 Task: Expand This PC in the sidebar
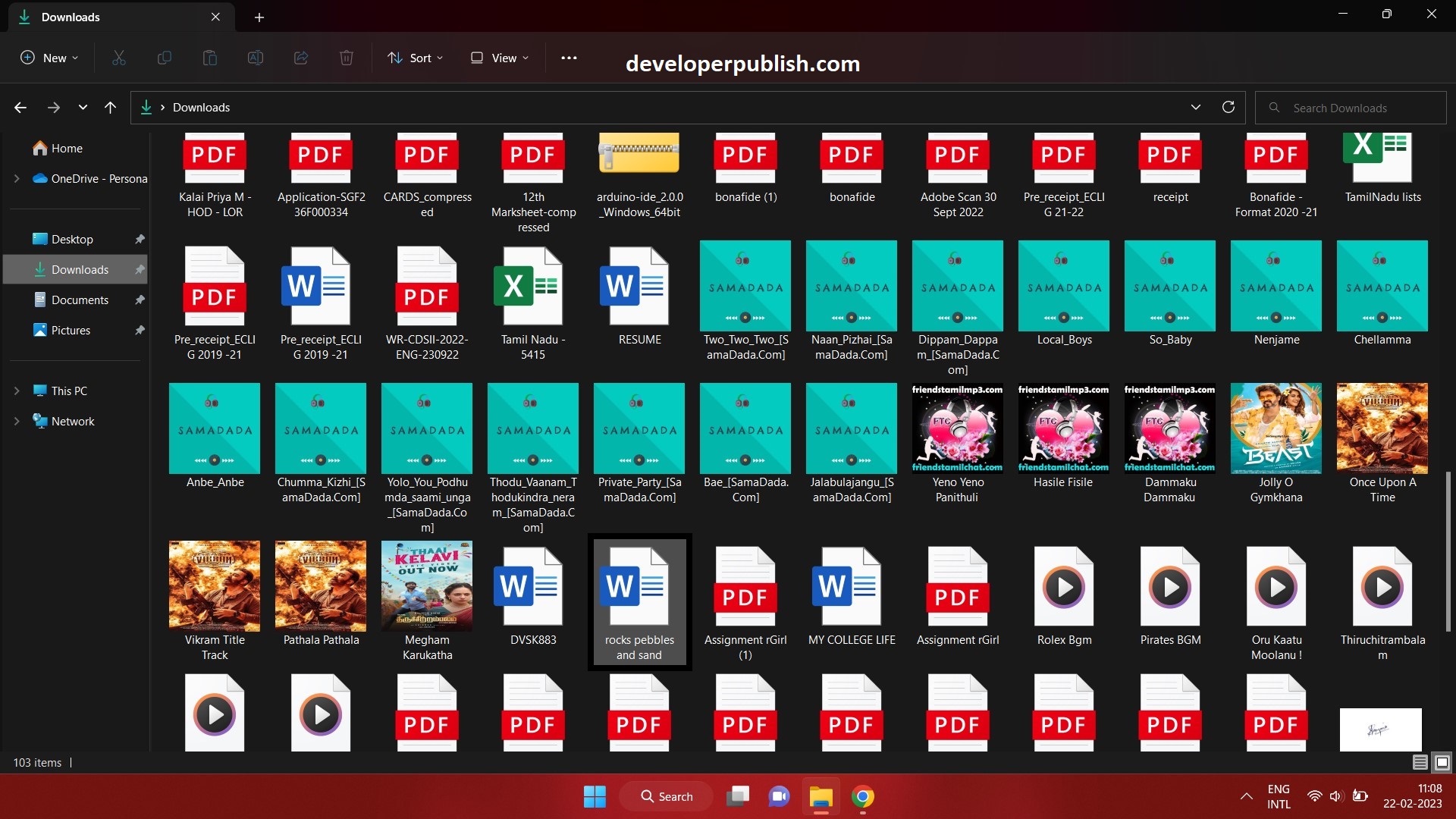(x=17, y=390)
